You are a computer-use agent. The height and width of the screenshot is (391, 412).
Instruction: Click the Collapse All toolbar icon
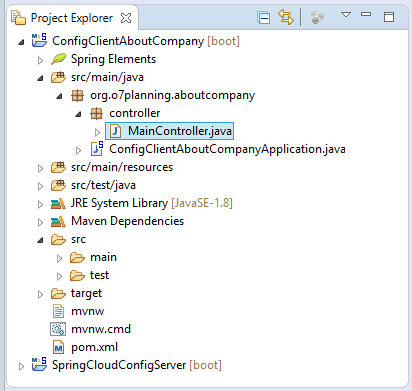click(264, 18)
